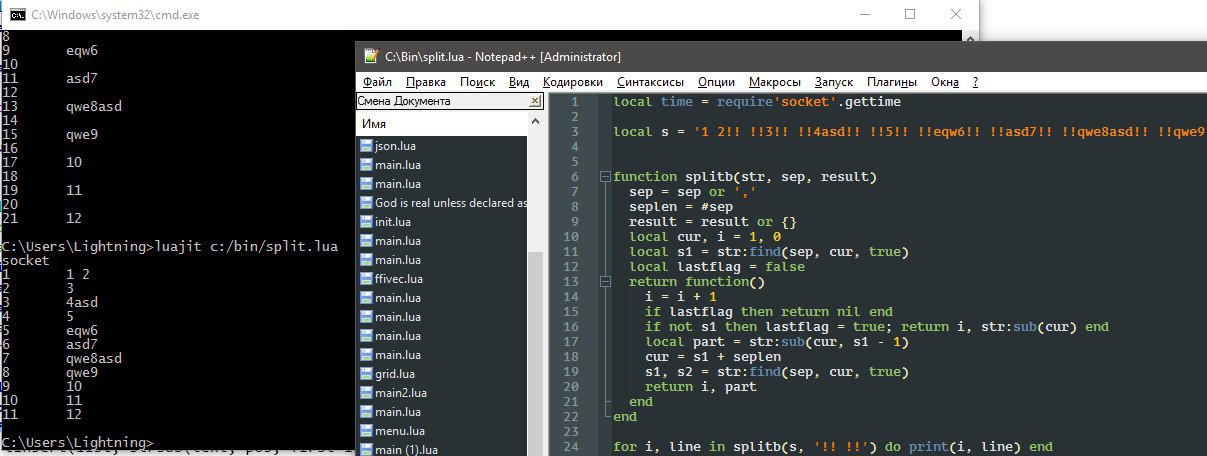Place cursor on 'i = i + 1' line

(x=680, y=297)
